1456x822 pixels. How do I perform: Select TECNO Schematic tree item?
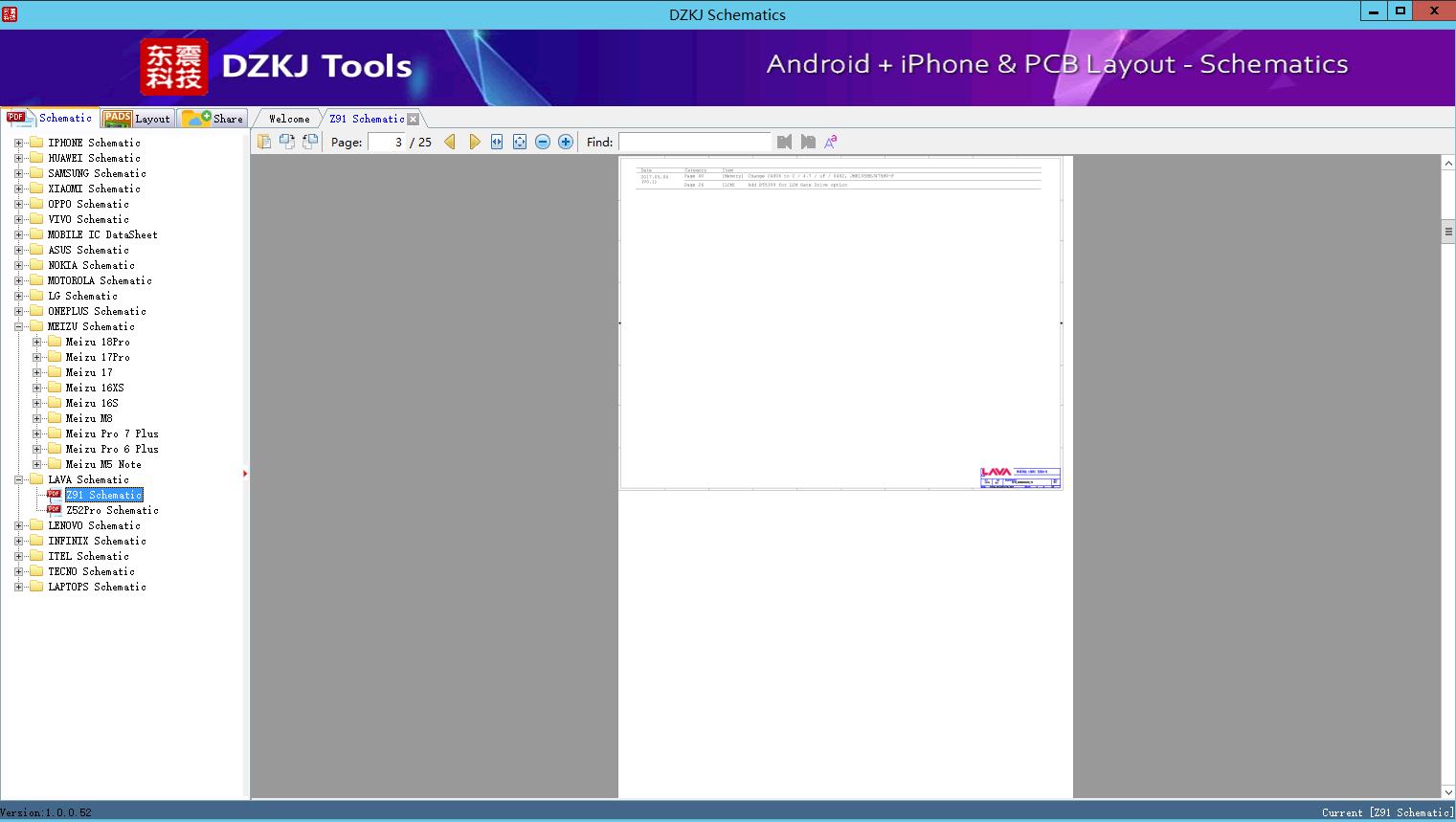pos(91,571)
